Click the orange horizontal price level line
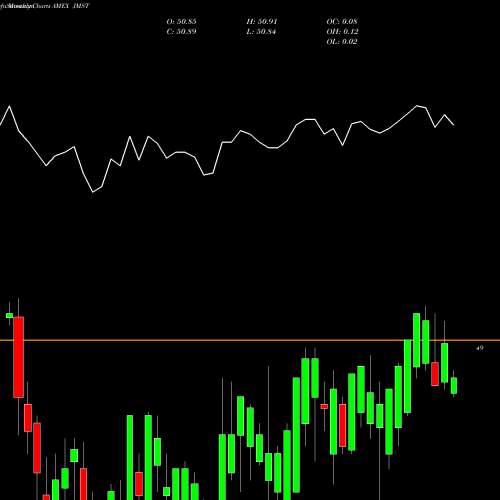500x500 pixels. (250, 340)
